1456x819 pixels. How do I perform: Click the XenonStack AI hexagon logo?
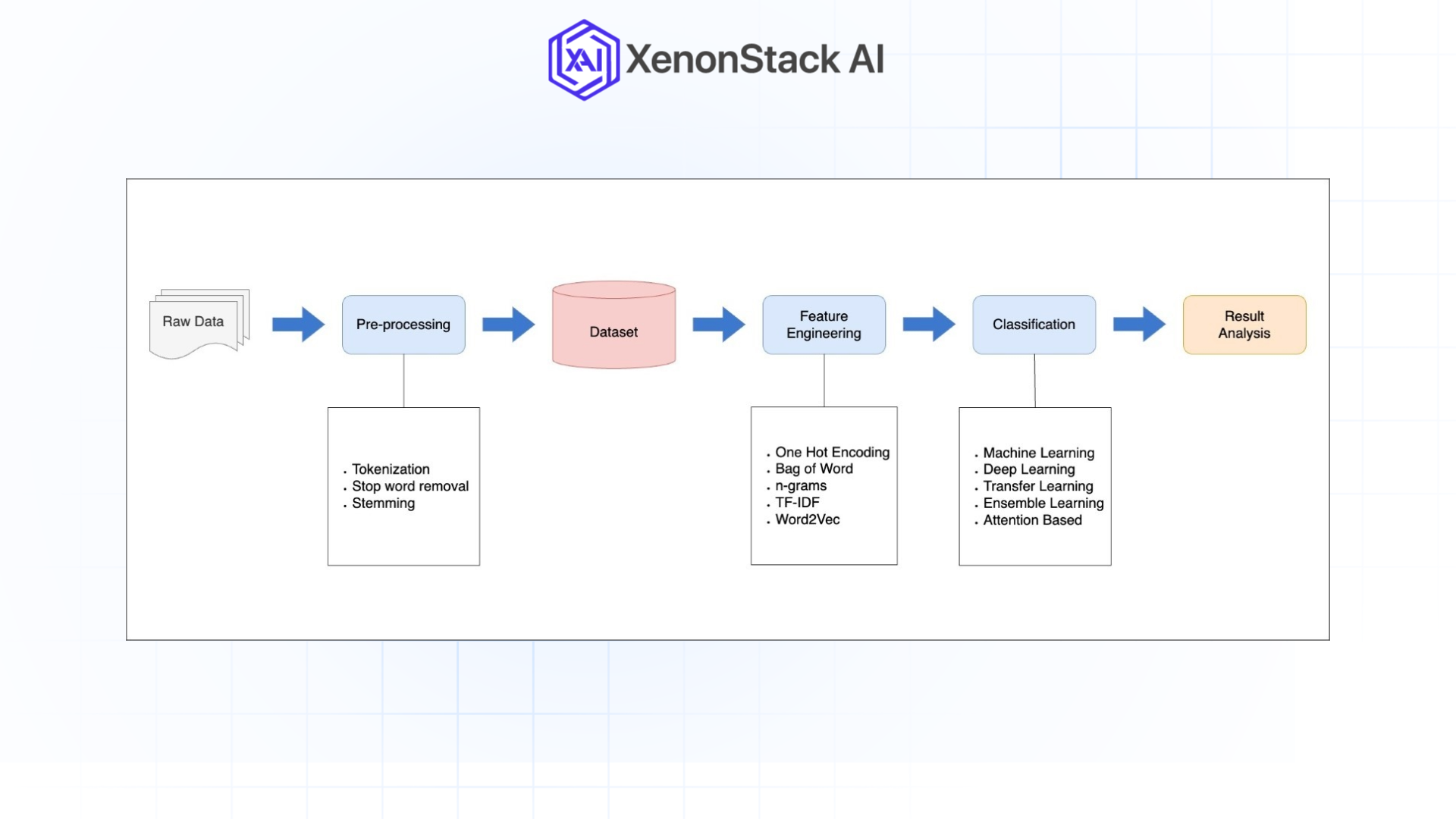point(582,60)
